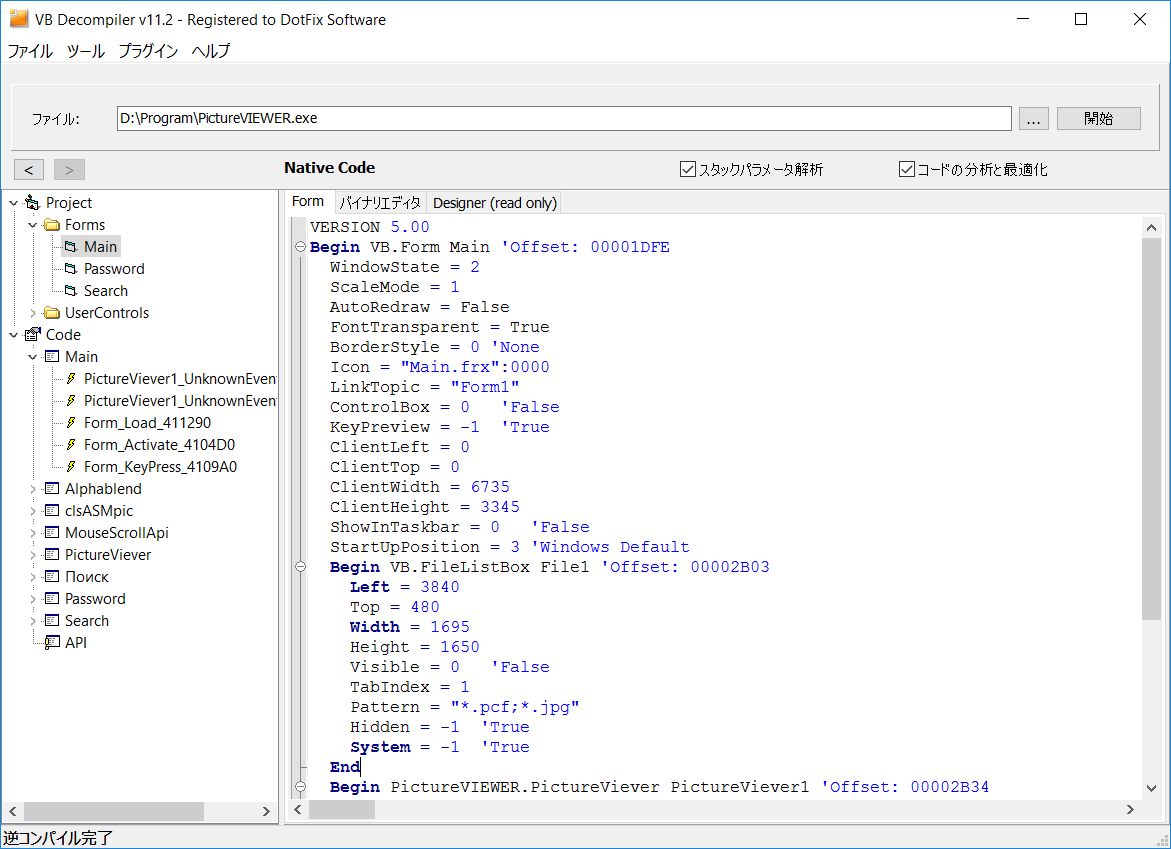Click the back "<" navigation button
The image size is (1171, 849).
[x=28, y=170]
